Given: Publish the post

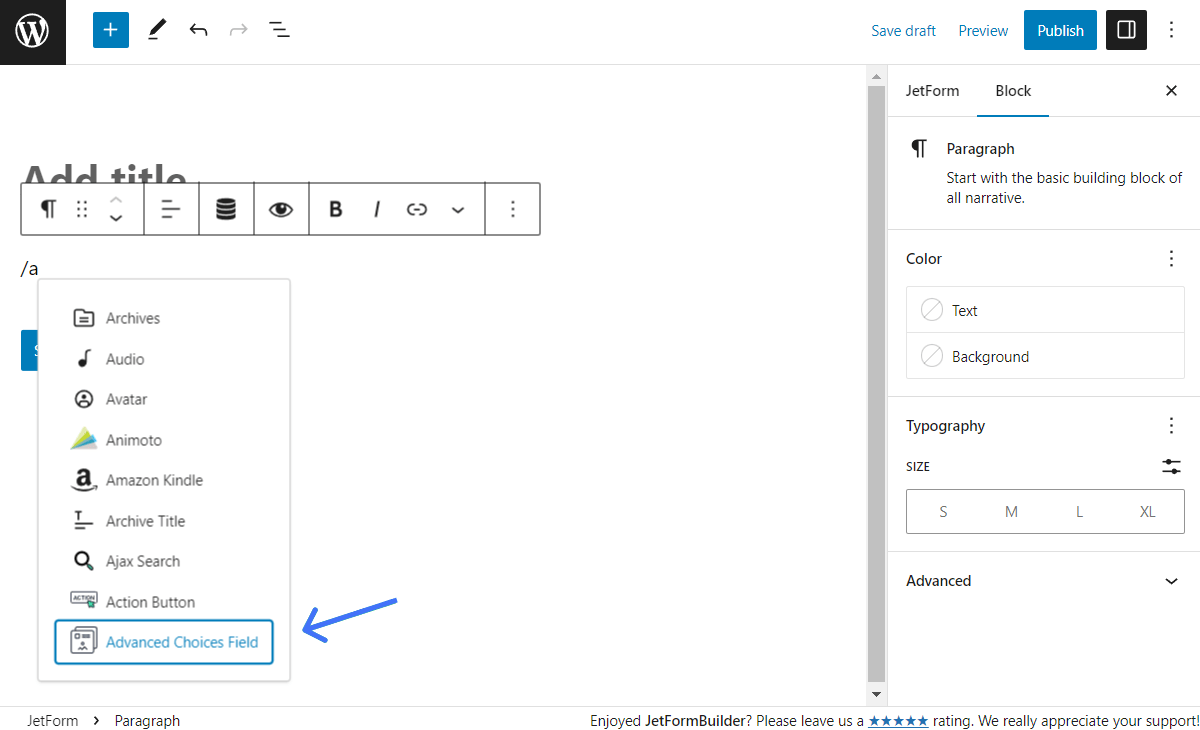Looking at the screenshot, I should (1060, 30).
